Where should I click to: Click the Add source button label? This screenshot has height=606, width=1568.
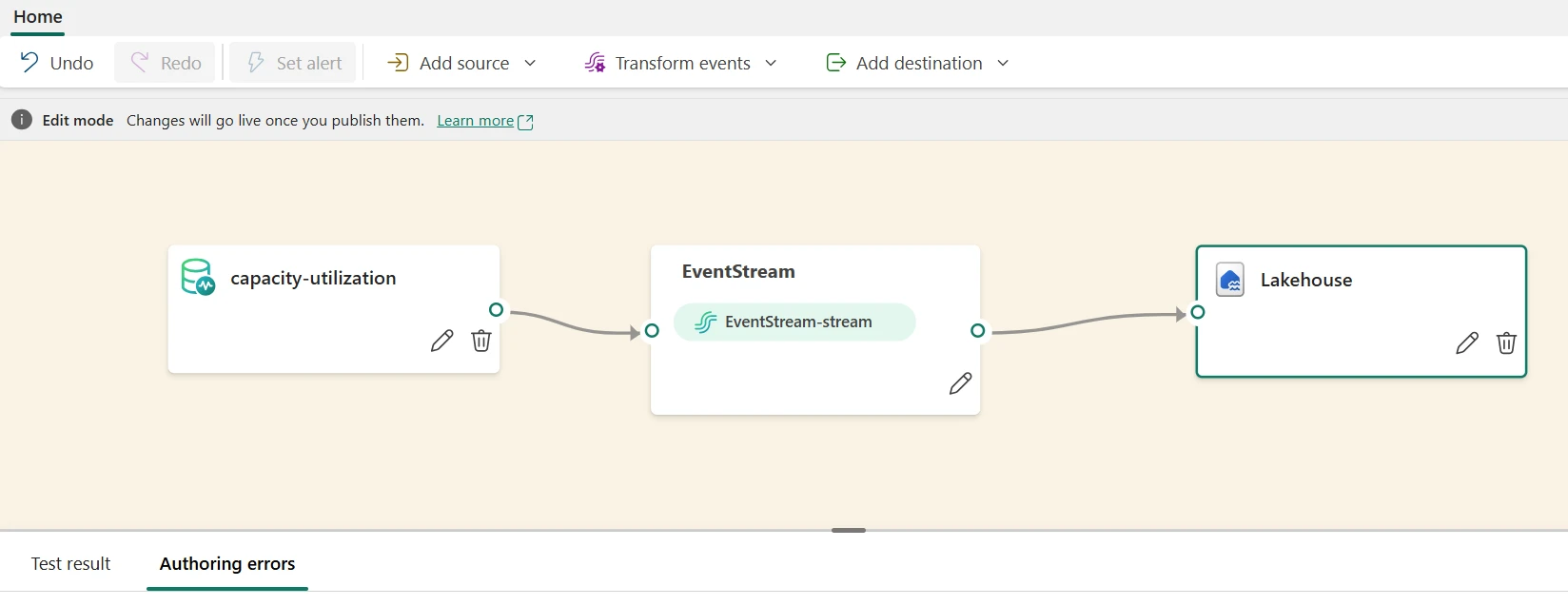pyautogui.click(x=464, y=63)
